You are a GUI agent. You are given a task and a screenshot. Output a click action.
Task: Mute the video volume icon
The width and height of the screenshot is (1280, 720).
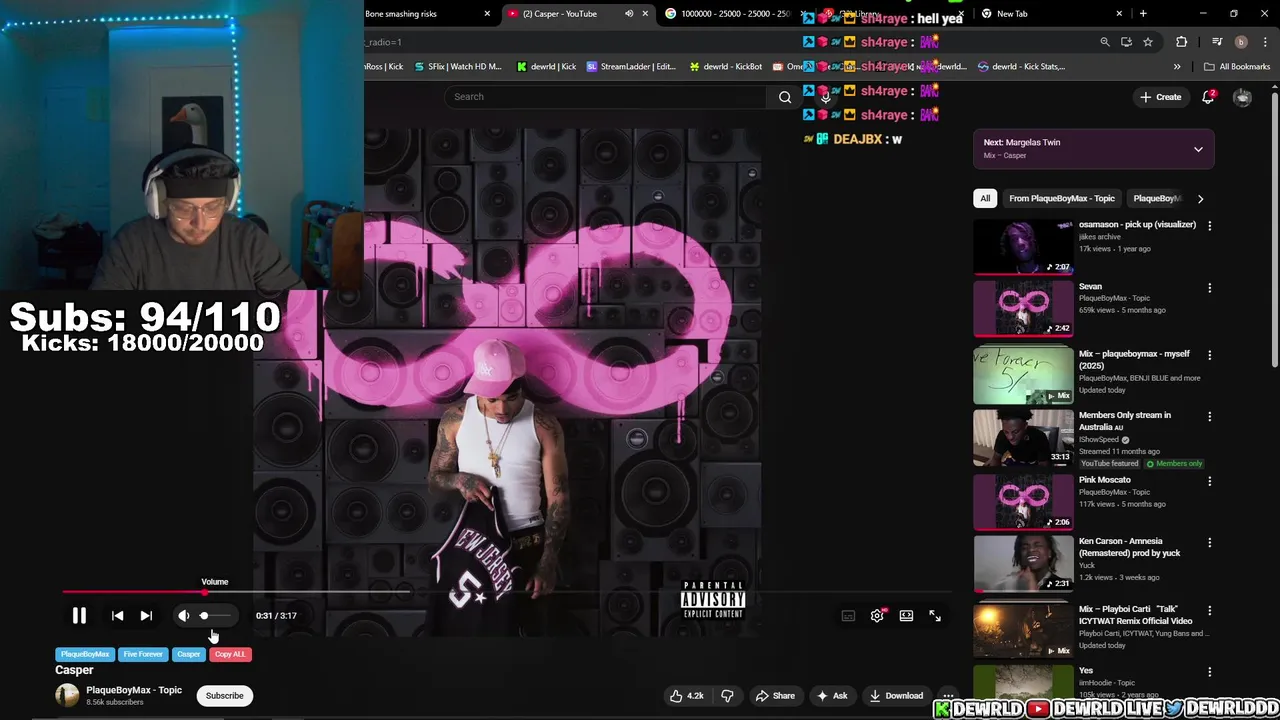coord(183,616)
